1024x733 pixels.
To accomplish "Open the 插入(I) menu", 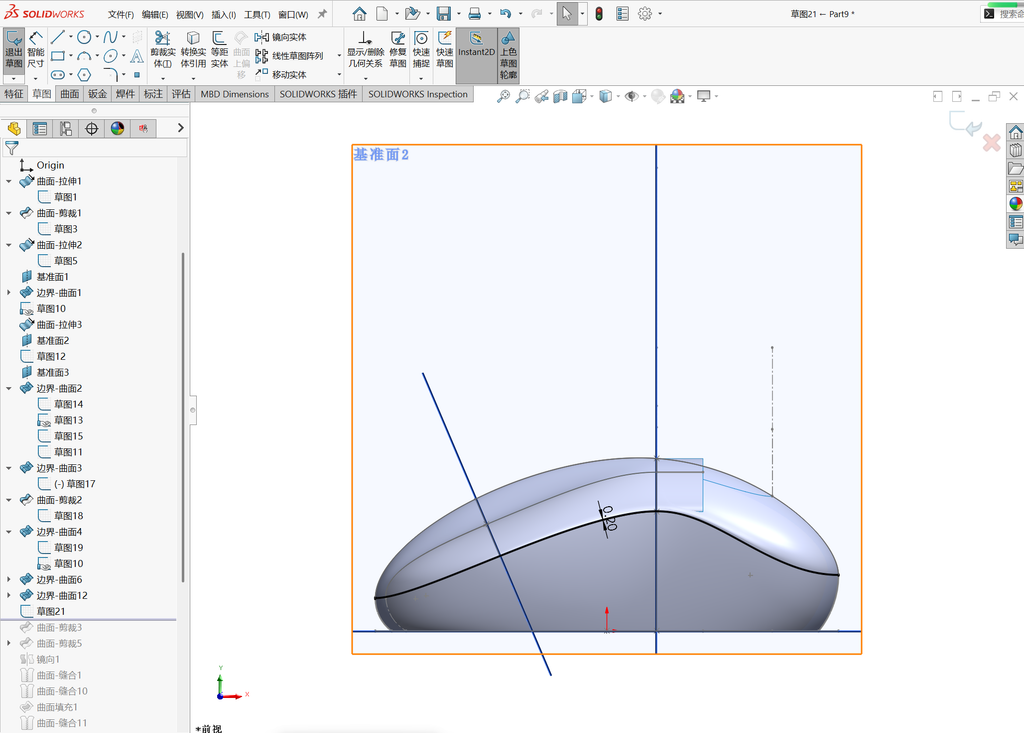I will click(x=223, y=14).
